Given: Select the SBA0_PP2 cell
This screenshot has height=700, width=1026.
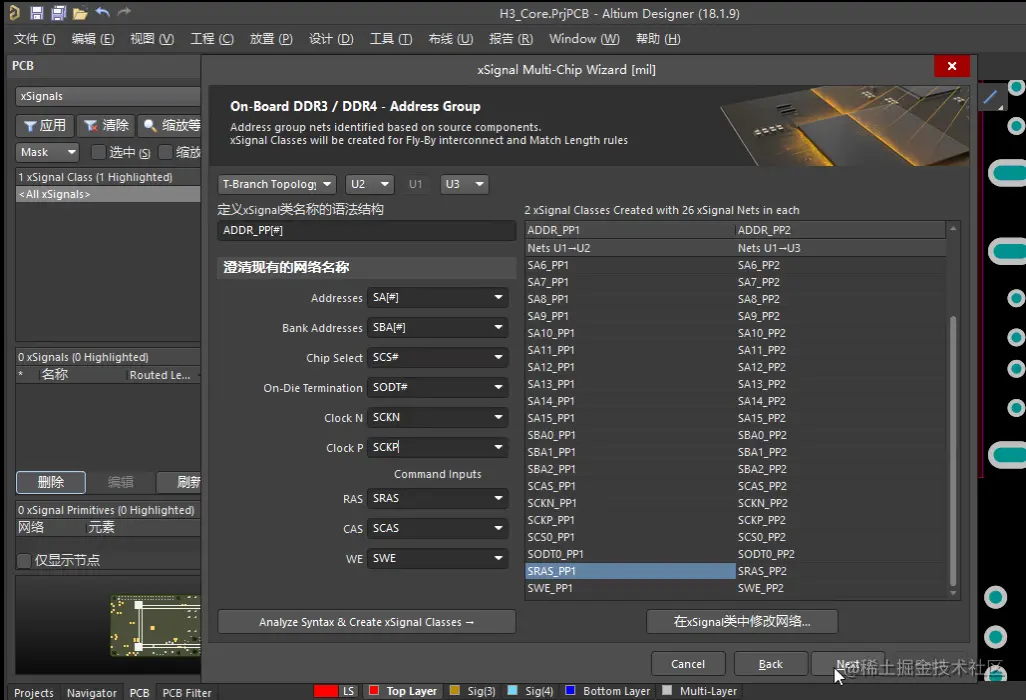Looking at the screenshot, I should pos(841,435).
